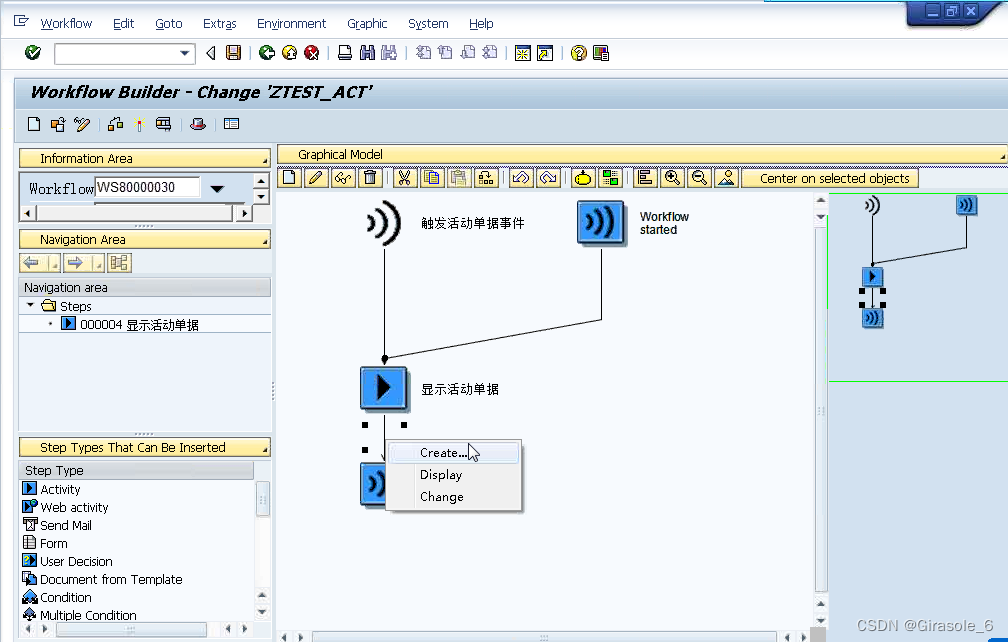Select Create... in the context menu

pos(454,452)
